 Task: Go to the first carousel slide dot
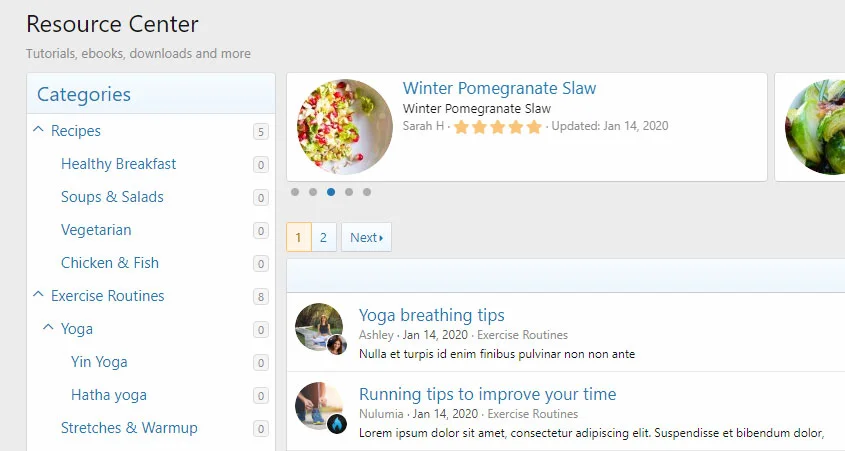[x=295, y=192]
